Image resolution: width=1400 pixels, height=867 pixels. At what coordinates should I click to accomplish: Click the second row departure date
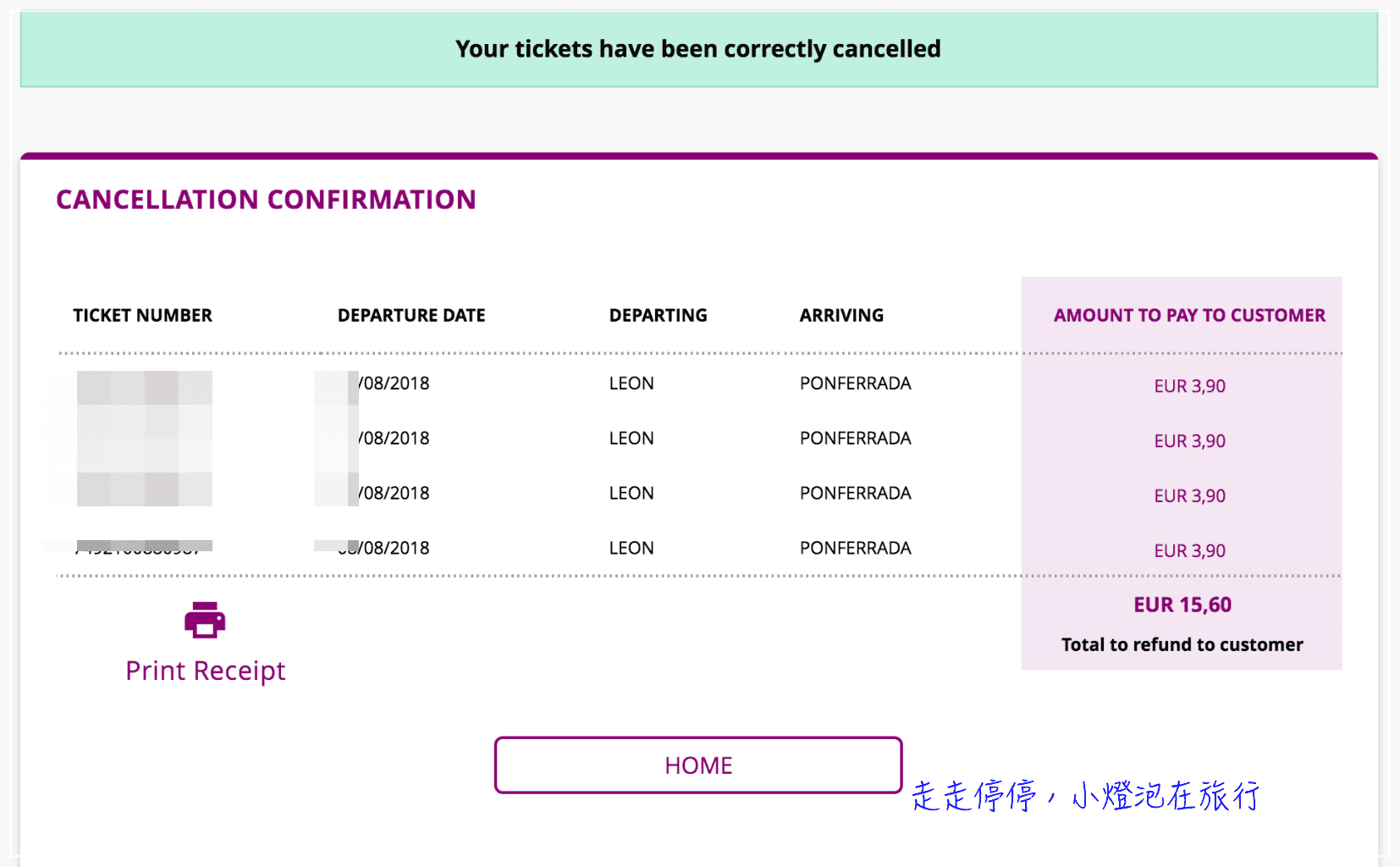[x=393, y=439]
